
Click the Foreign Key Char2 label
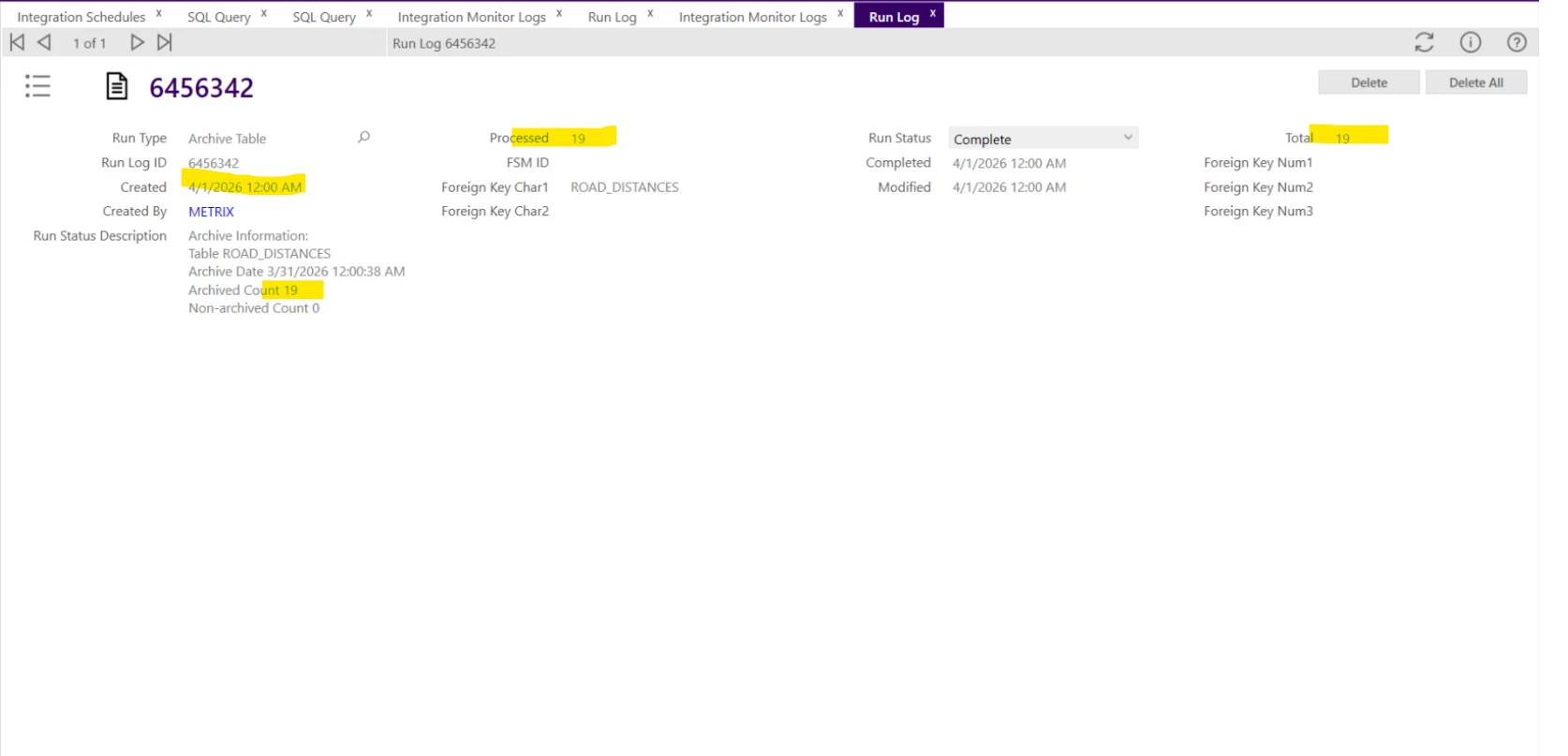click(x=495, y=212)
